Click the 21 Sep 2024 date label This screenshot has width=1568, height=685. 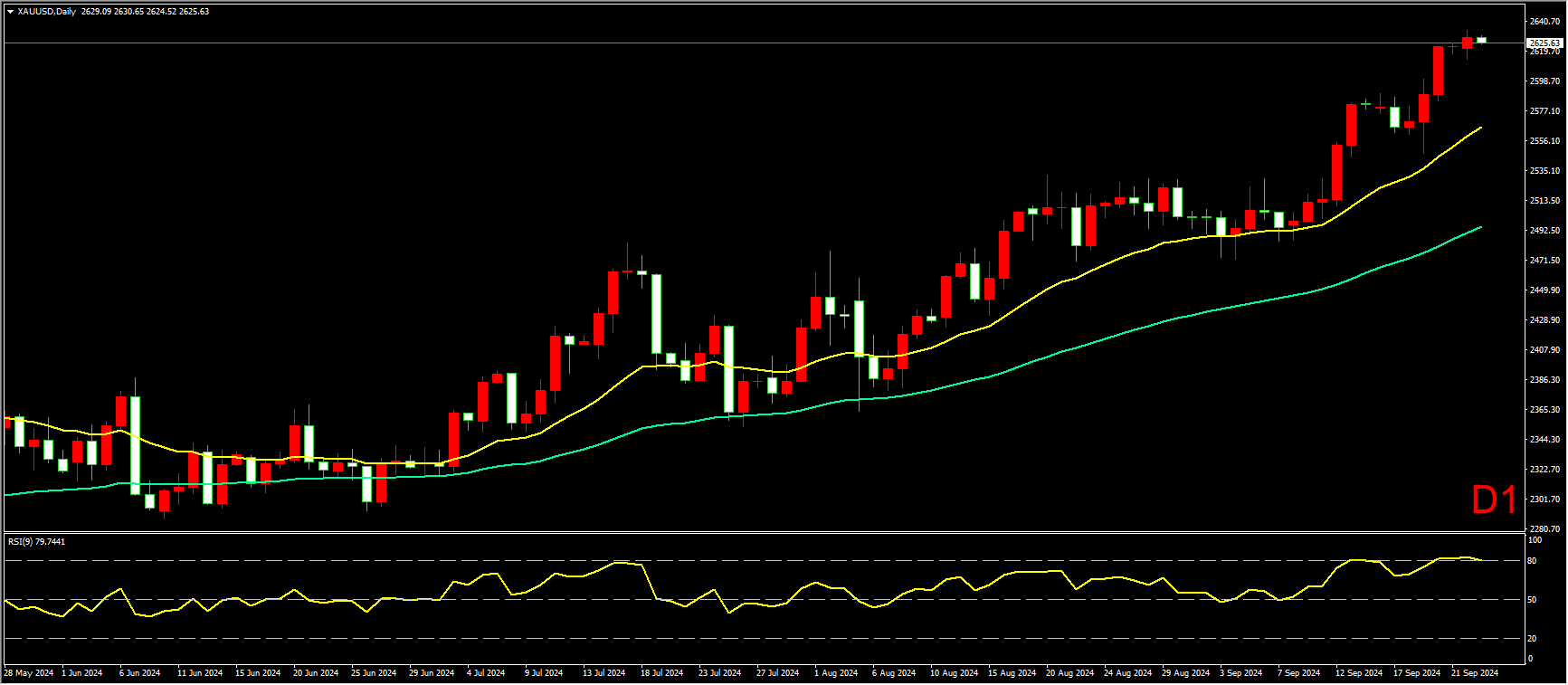(1475, 673)
